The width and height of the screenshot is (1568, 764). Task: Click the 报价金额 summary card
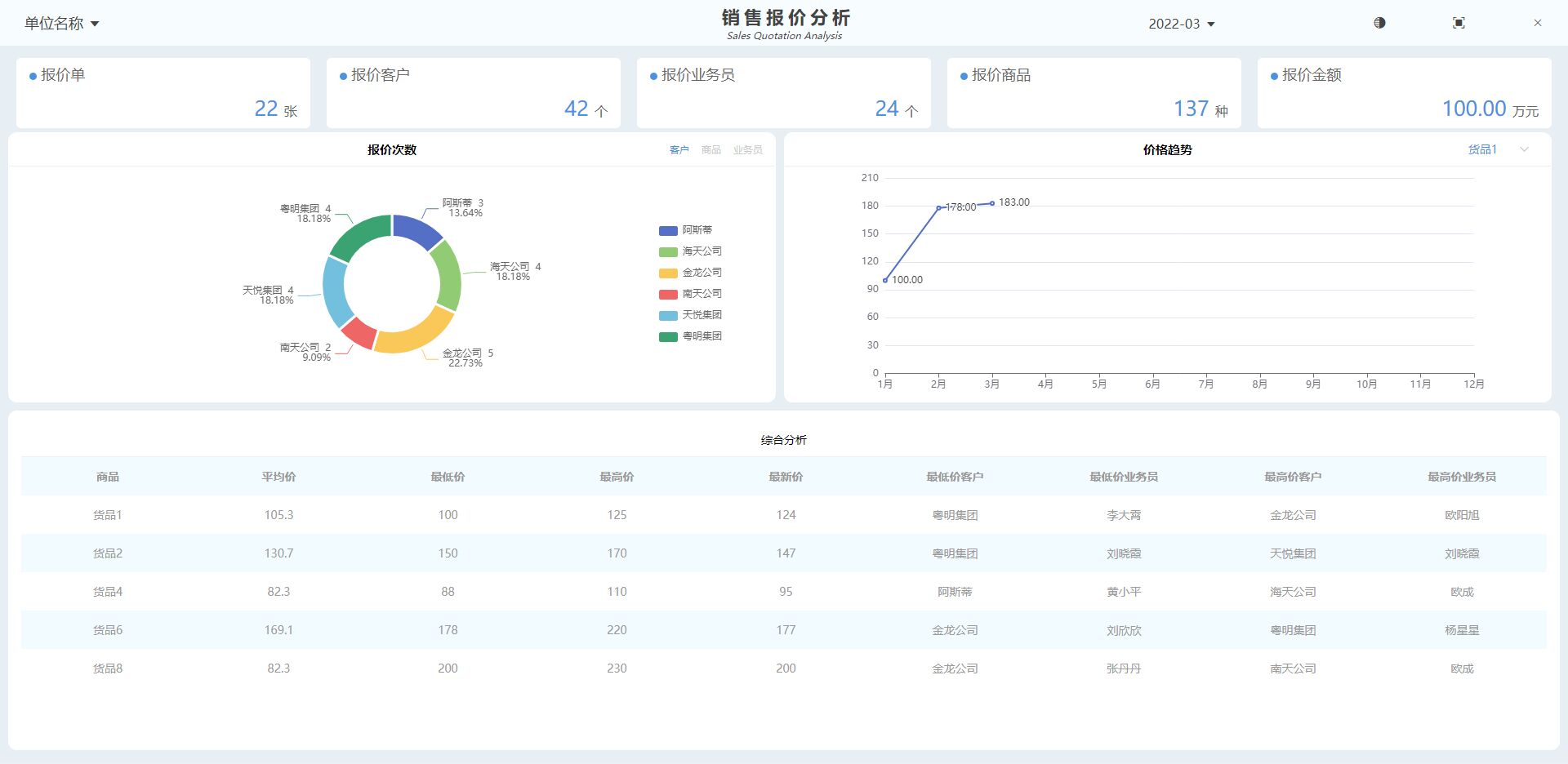click(1404, 92)
